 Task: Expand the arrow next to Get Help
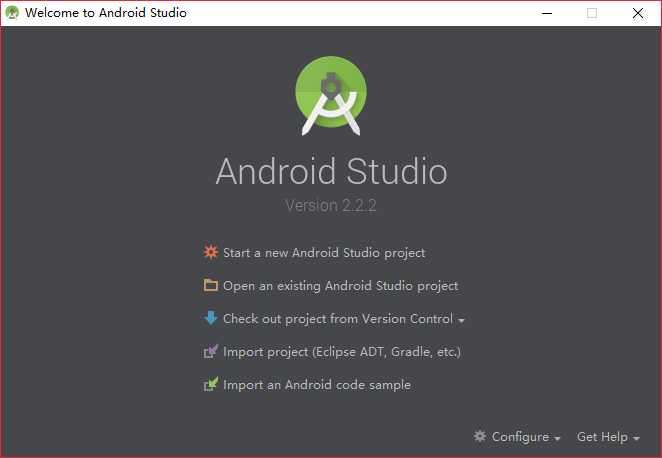(x=636, y=439)
